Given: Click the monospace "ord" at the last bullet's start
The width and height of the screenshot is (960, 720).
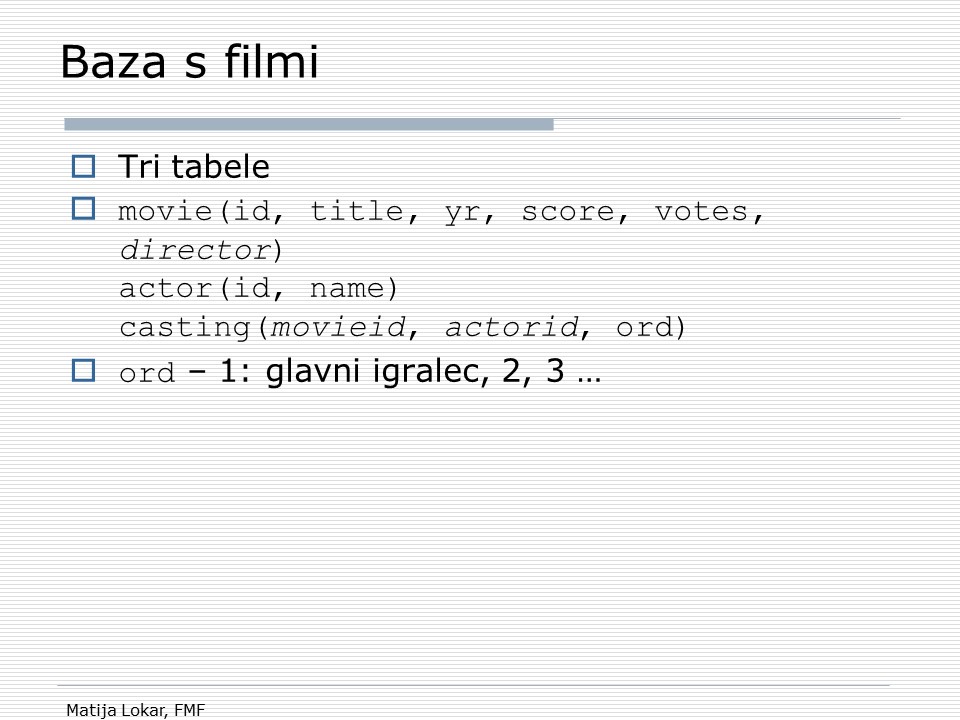Looking at the screenshot, I should click(x=147, y=375).
